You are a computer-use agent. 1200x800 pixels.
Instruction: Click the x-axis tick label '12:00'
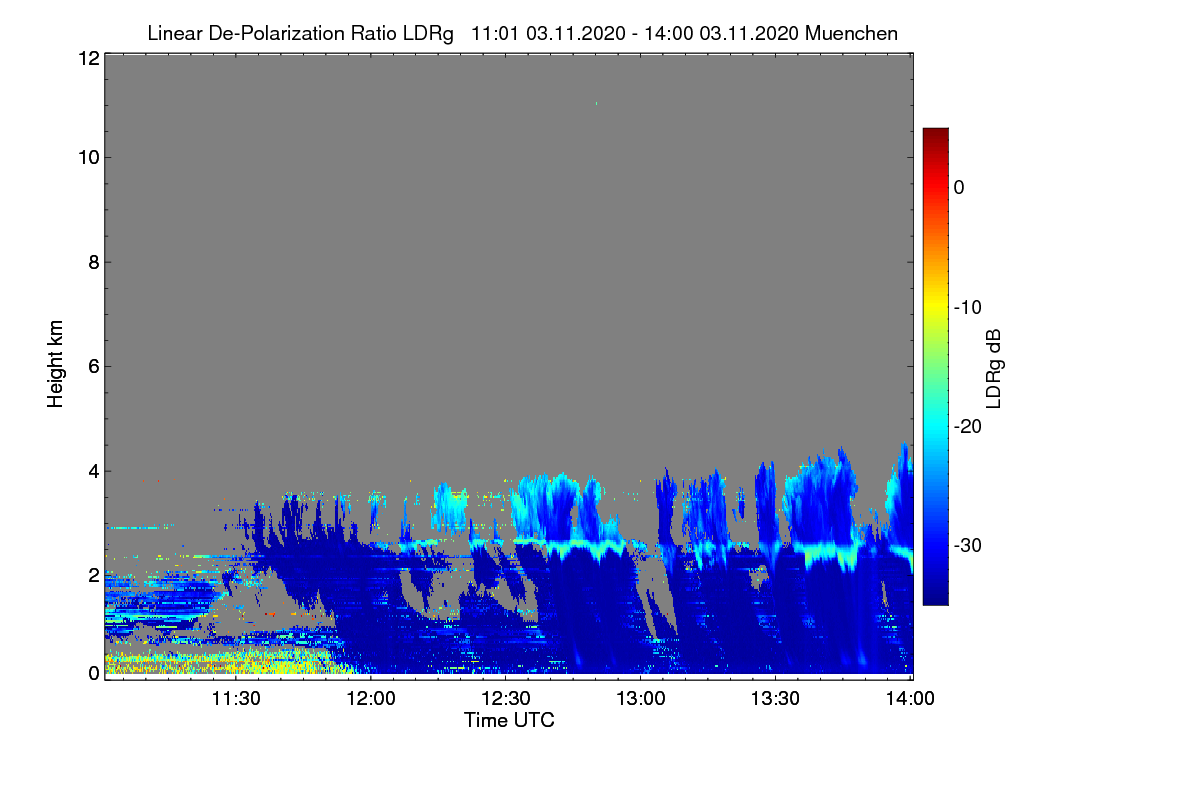click(x=371, y=698)
